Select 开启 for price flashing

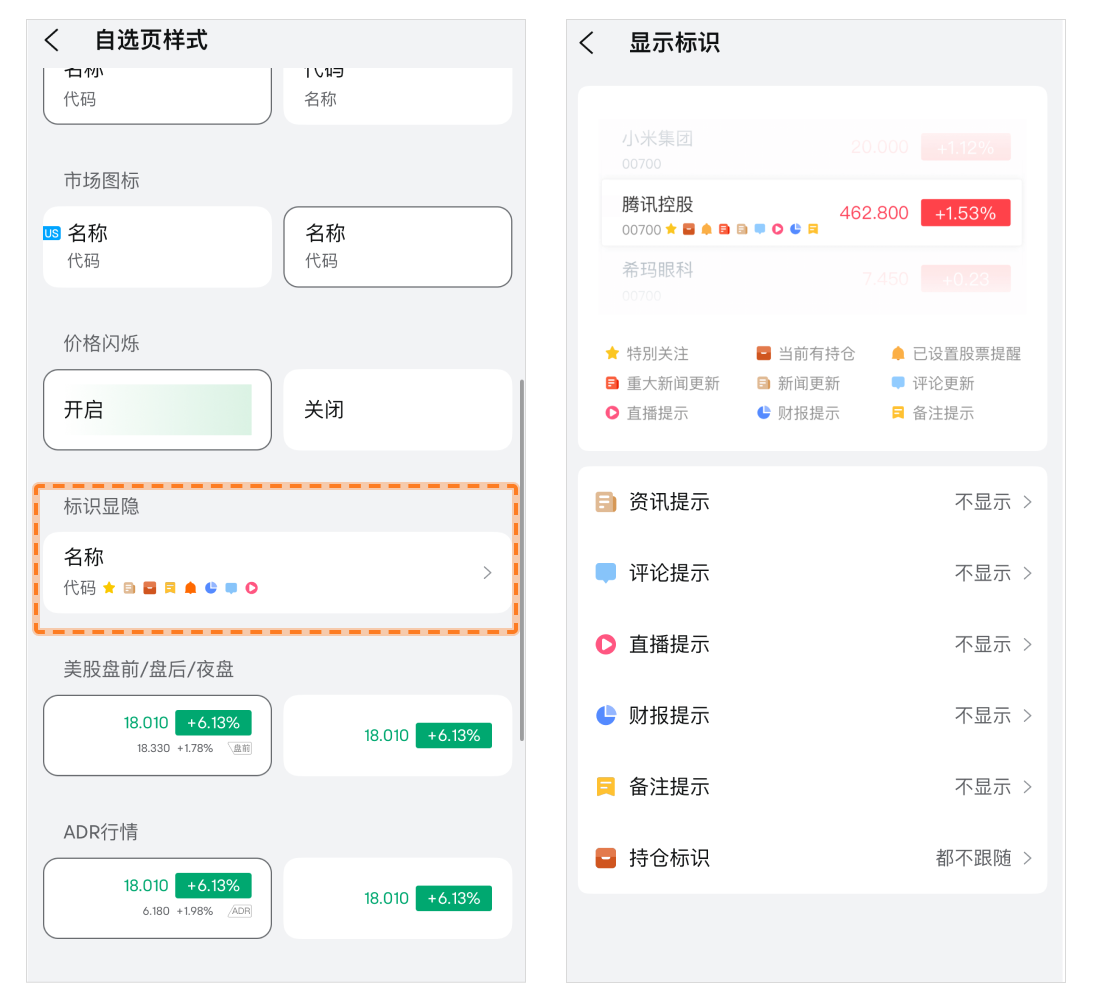point(157,410)
